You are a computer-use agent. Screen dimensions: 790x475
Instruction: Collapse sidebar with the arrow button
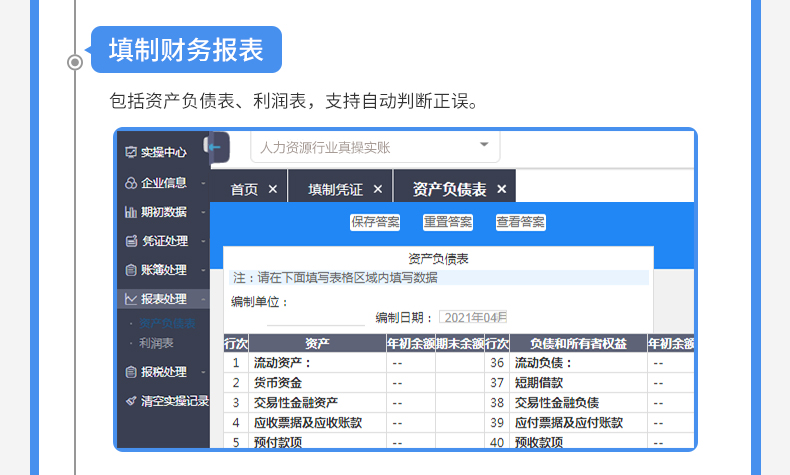[x=218, y=147]
